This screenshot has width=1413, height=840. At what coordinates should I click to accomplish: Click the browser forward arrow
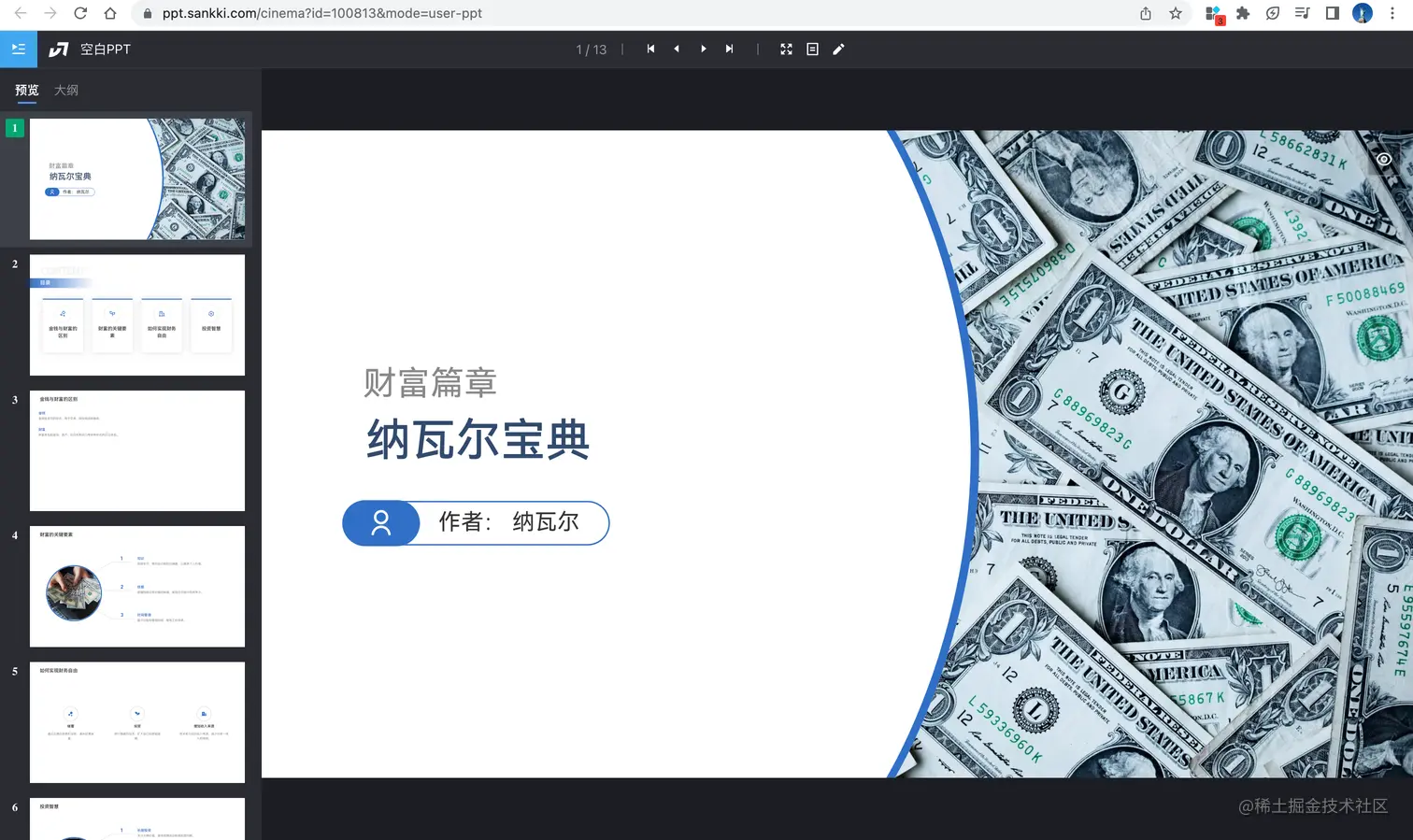tap(50, 13)
